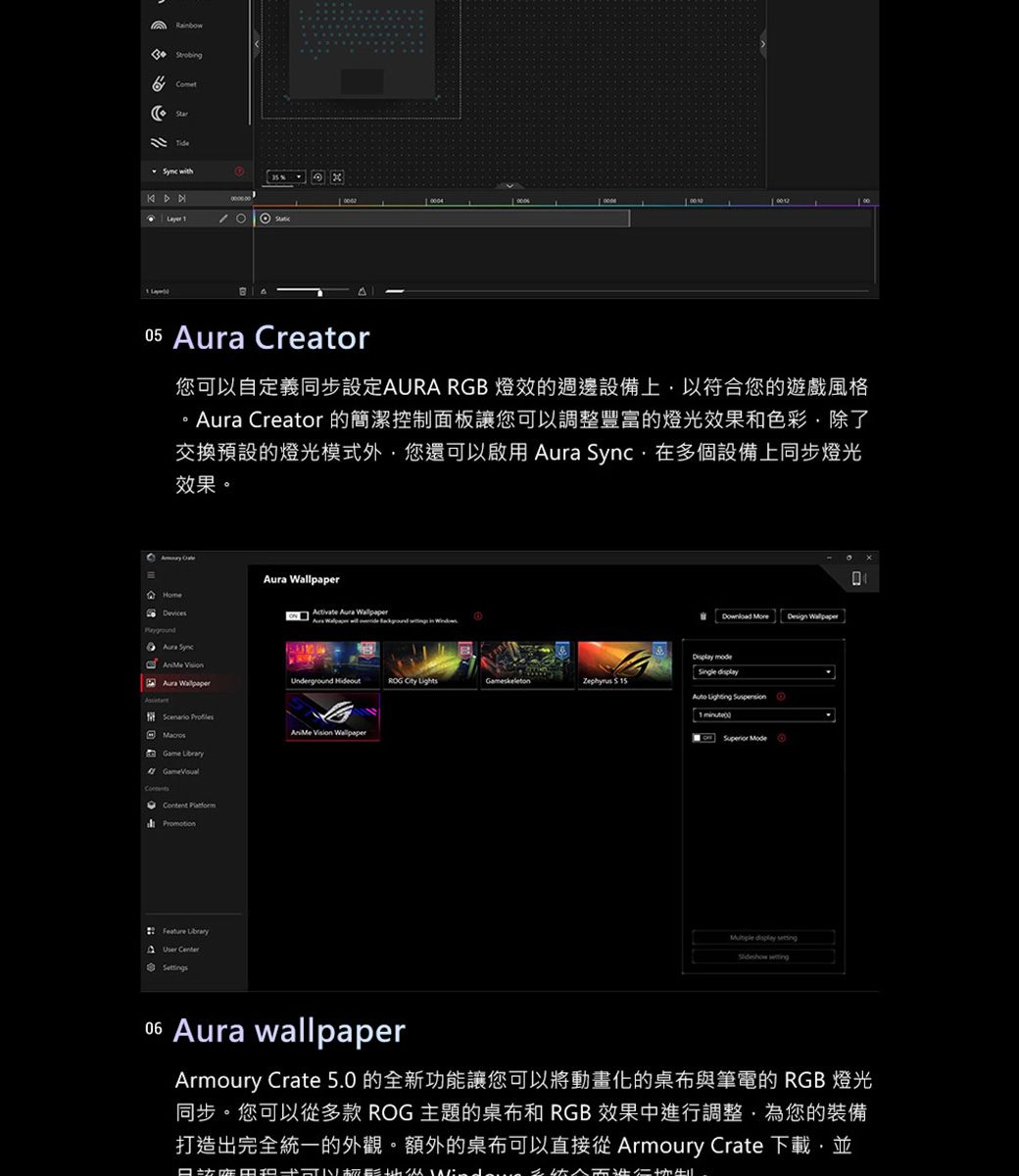Click the Slideshow setting button
1019x1176 pixels.
763,956
